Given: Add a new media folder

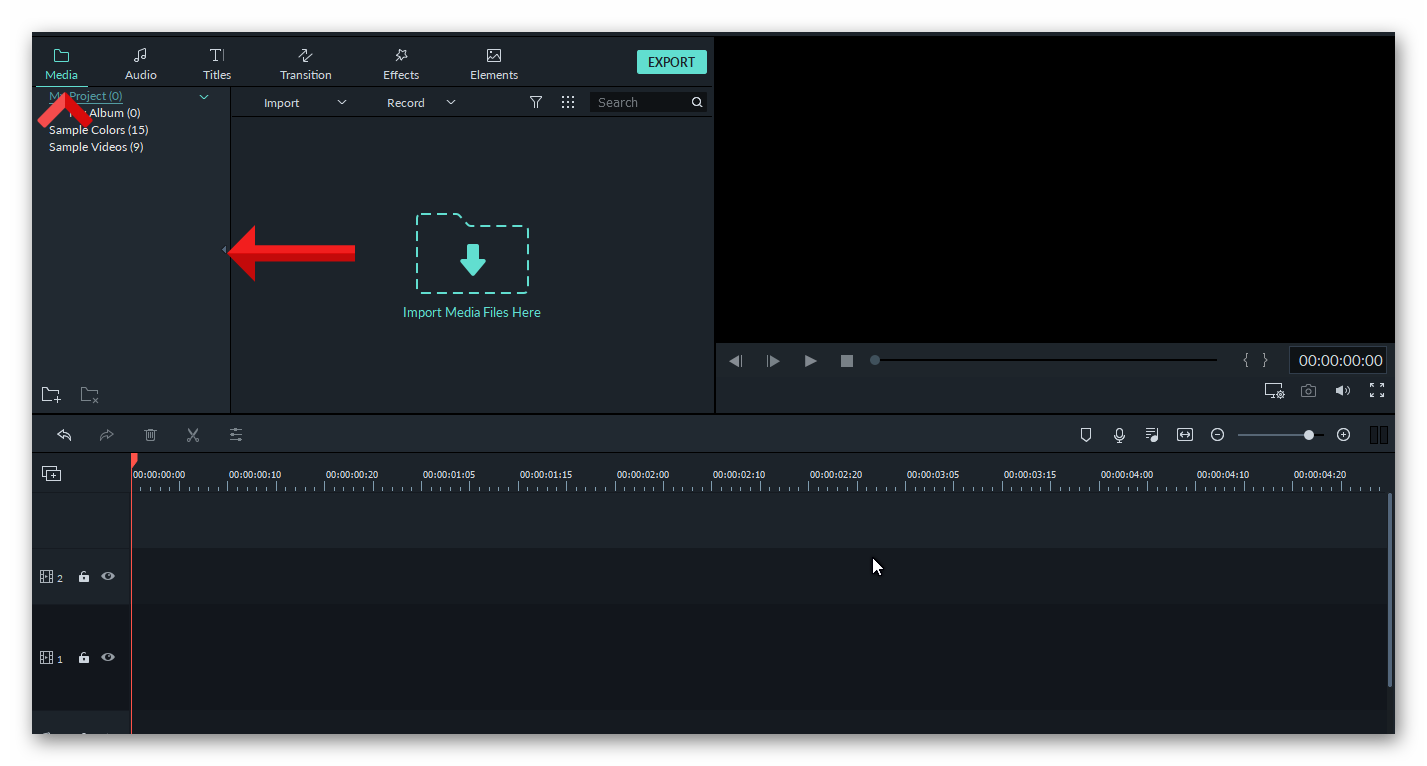Looking at the screenshot, I should point(51,395).
